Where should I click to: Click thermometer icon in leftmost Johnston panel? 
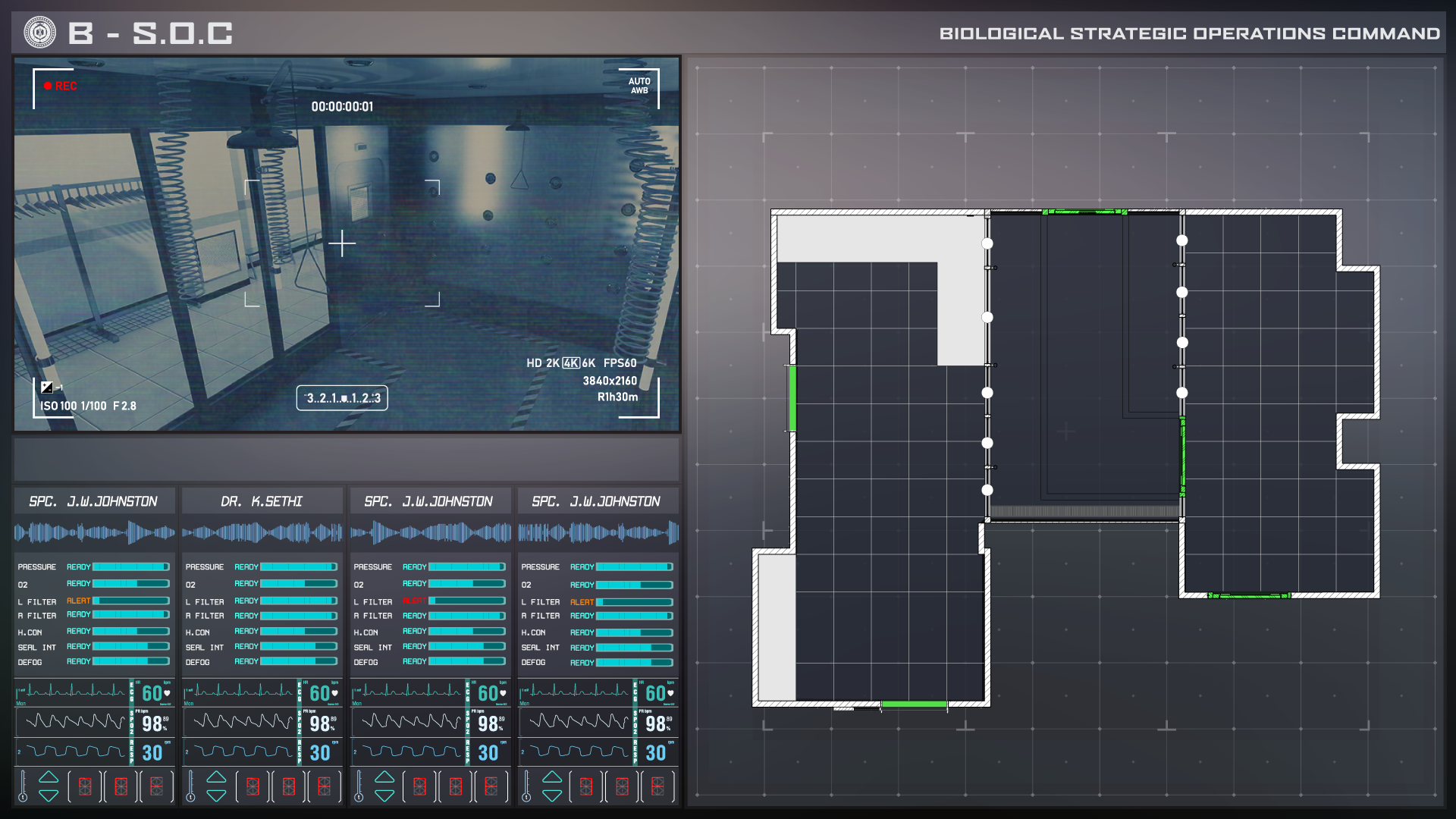tap(23, 786)
